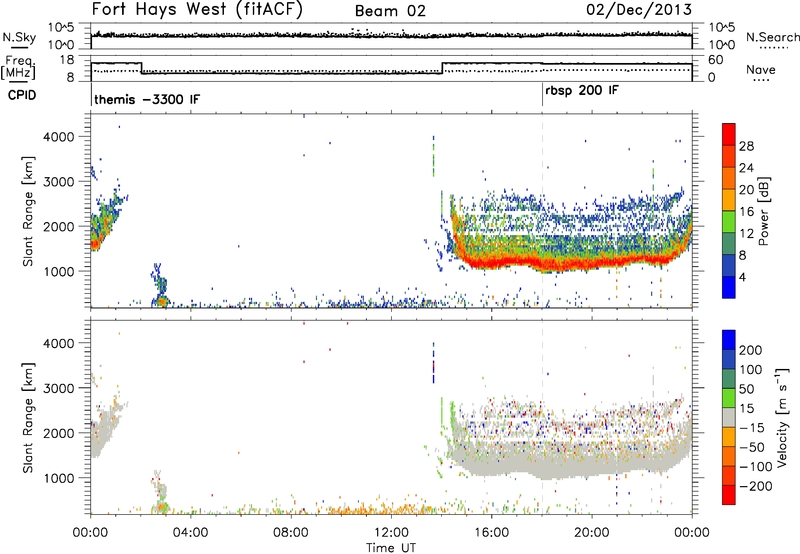This screenshot has width=800, height=554.
Task: Click the "themis -3300 IF" CPID text
Action: [x=147, y=99]
